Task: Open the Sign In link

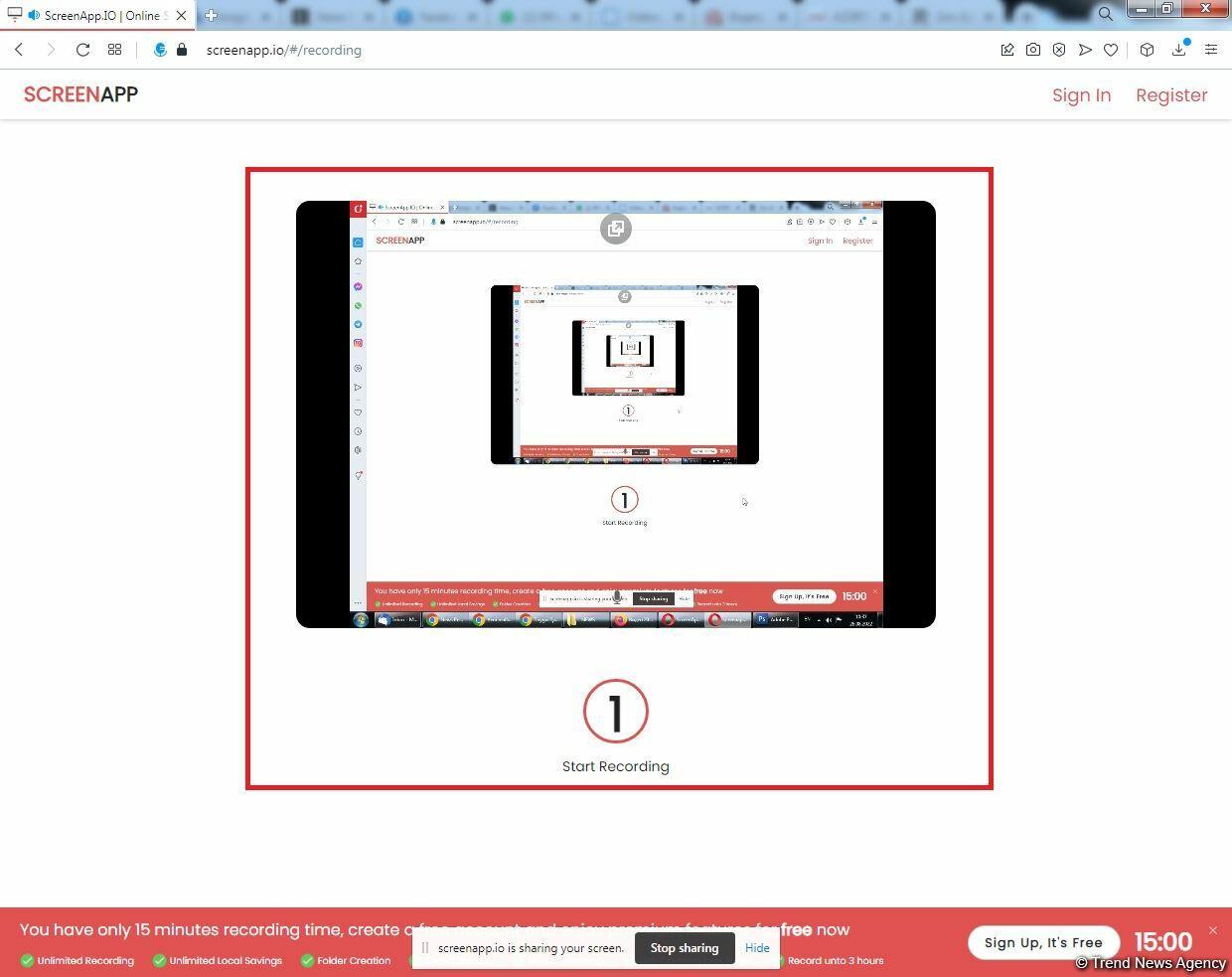Action: [1081, 95]
